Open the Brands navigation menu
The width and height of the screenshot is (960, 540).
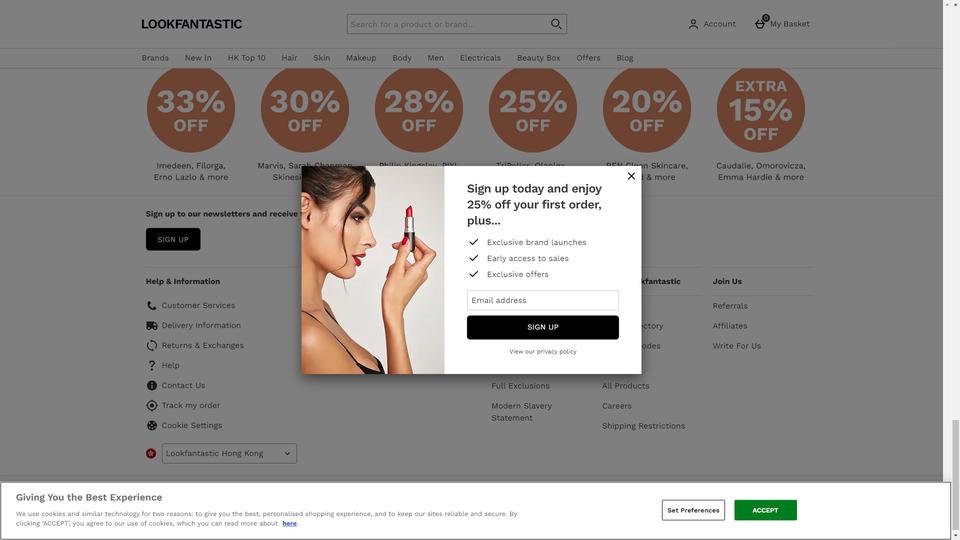[x=155, y=58]
